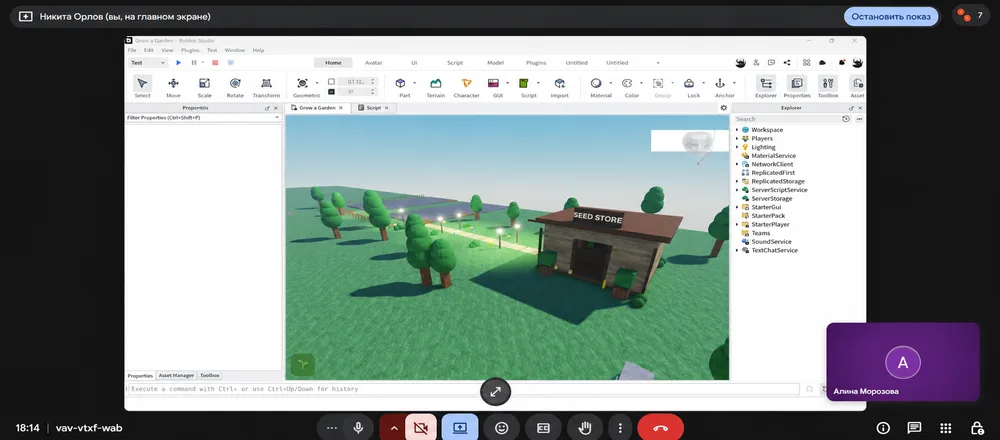Insert a new Part
The image size is (1000, 440).
click(x=401, y=84)
